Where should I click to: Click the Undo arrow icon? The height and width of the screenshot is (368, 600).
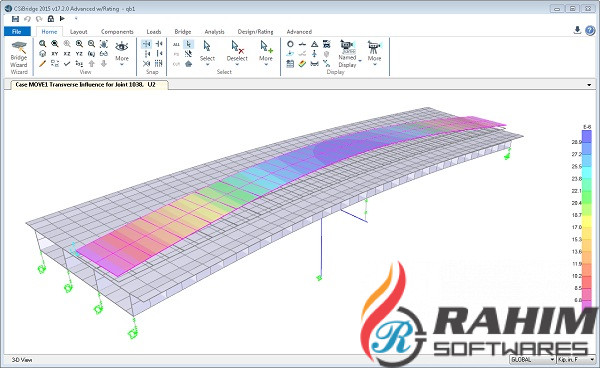pos(27,19)
